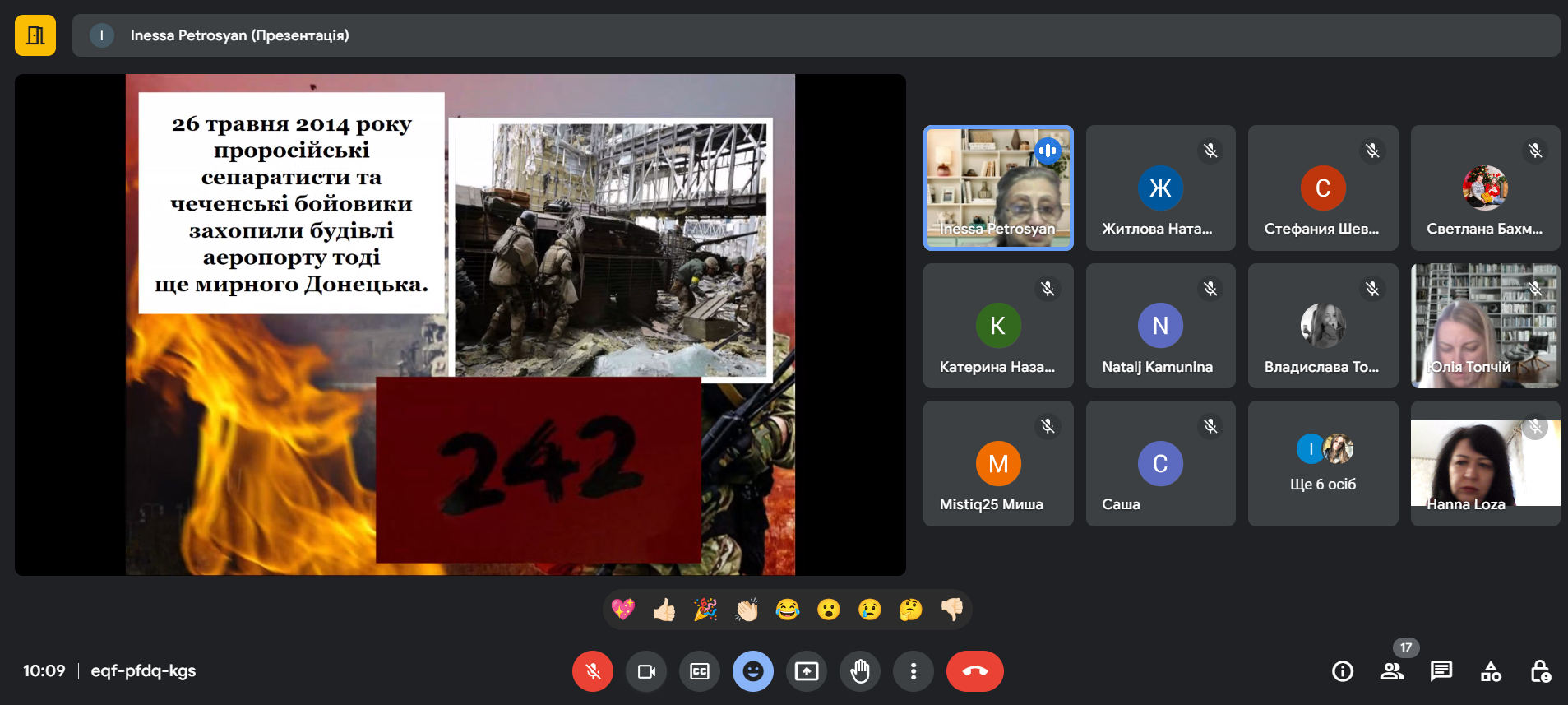
Task: Open meeting details info icon
Action: pyautogui.click(x=1342, y=671)
